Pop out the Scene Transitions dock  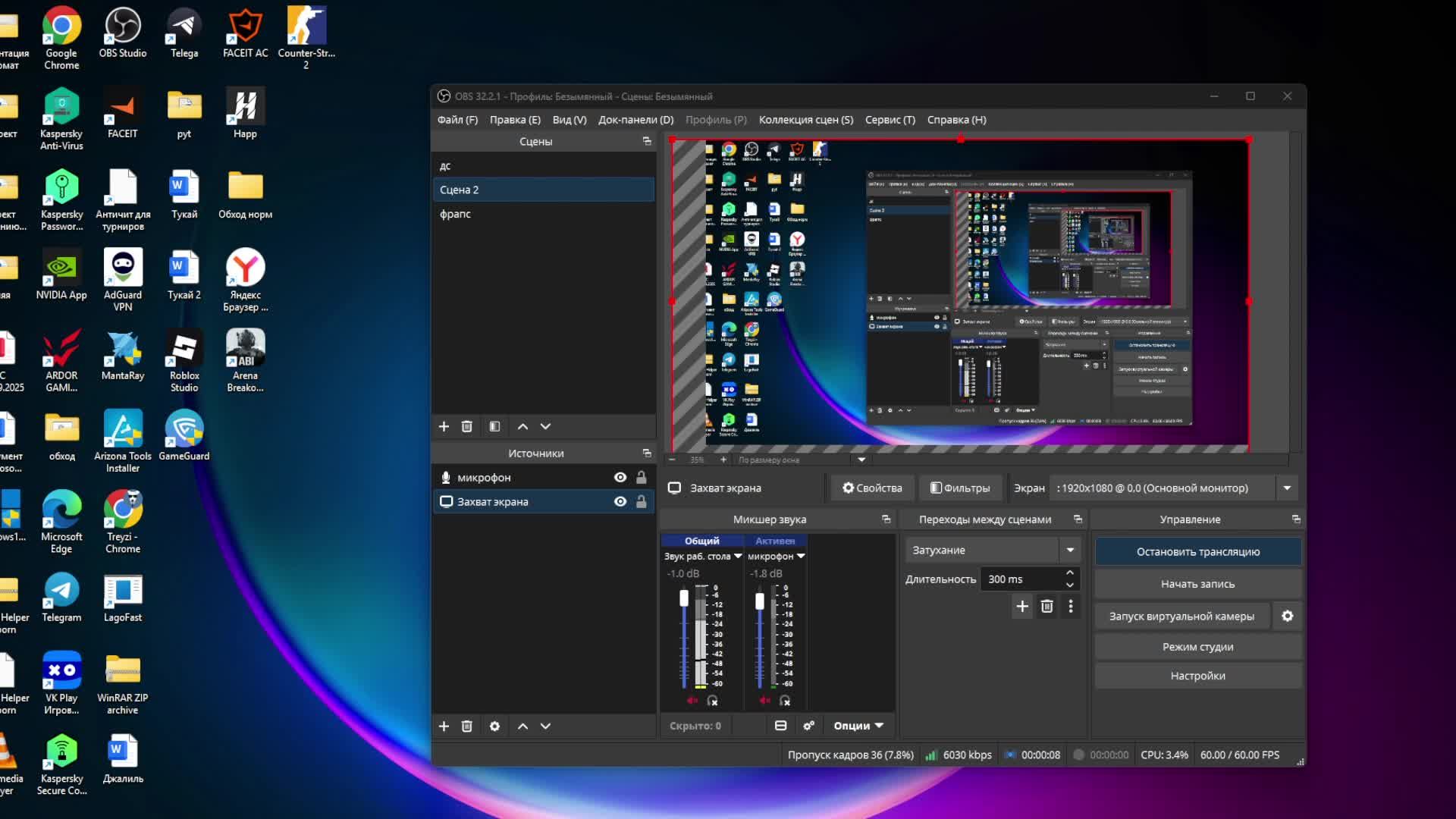coord(1078,519)
